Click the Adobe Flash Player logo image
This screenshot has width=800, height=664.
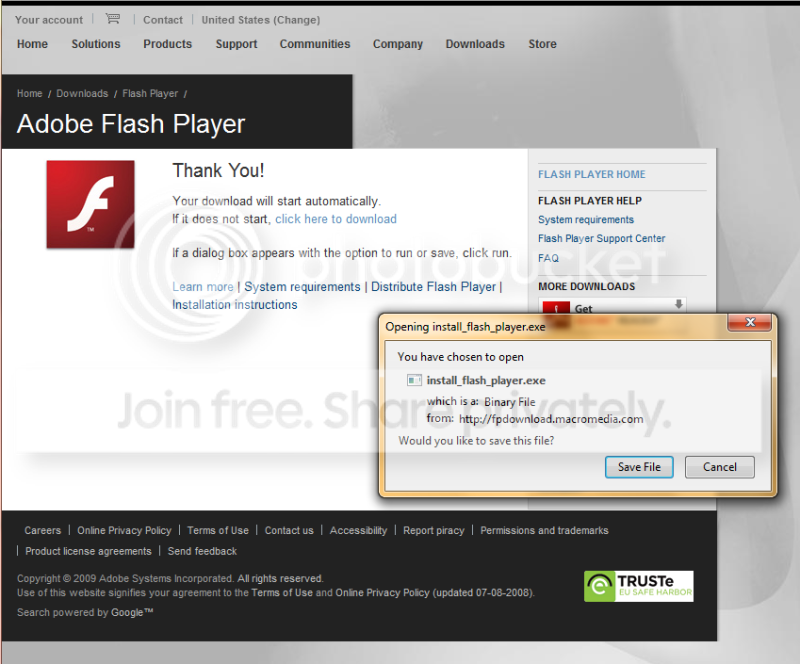pos(90,204)
